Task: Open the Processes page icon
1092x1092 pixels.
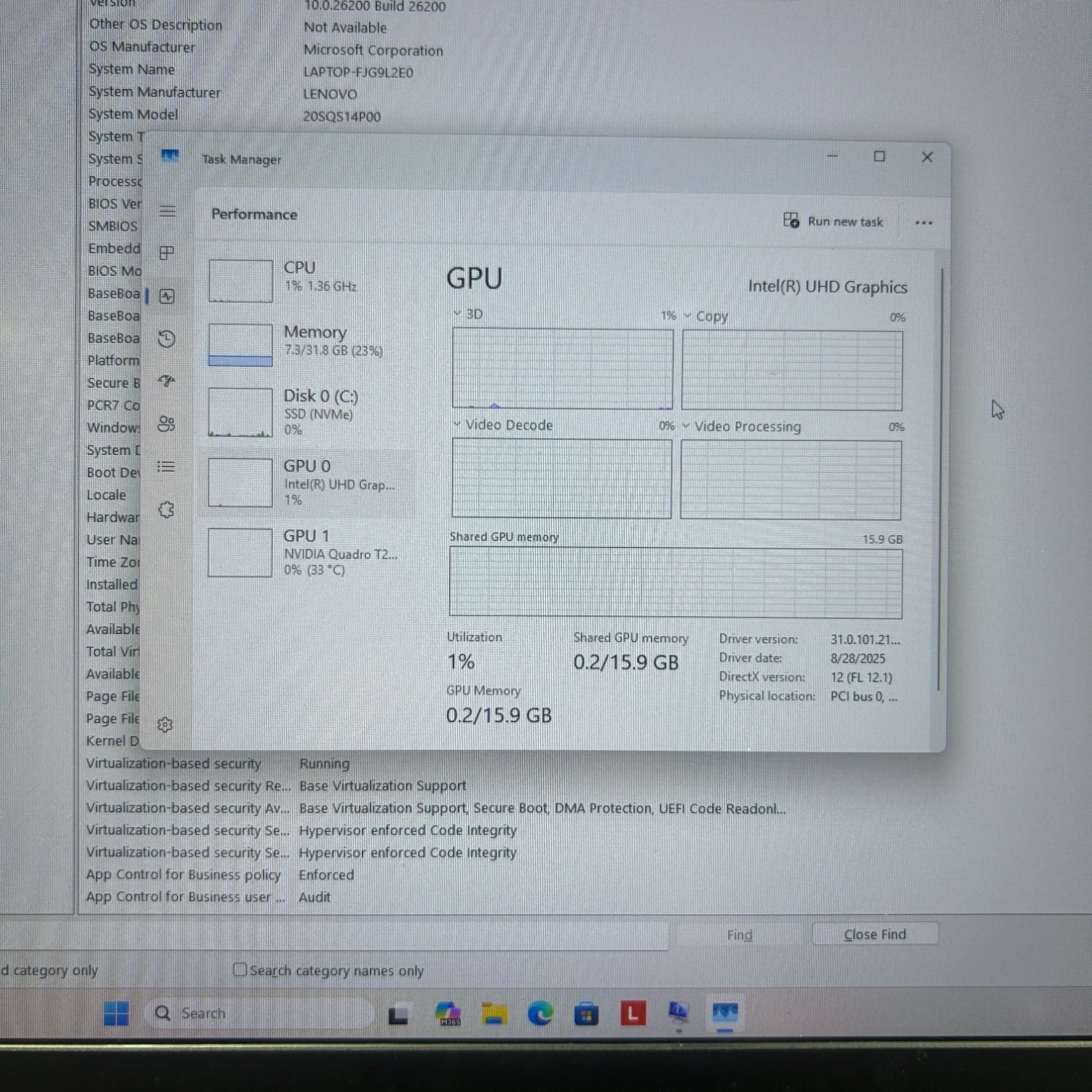Action: point(167,253)
